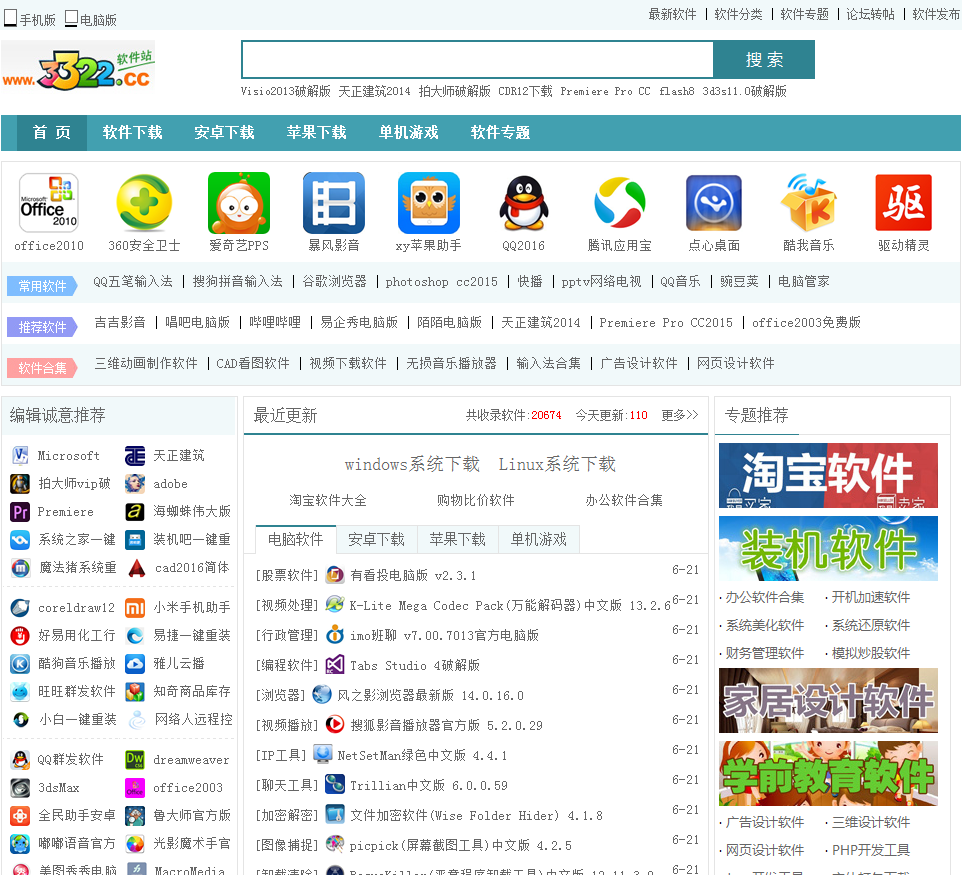The width and height of the screenshot is (962, 875).
Task: Click the dreamweaver Dw icon
Action: 135,760
